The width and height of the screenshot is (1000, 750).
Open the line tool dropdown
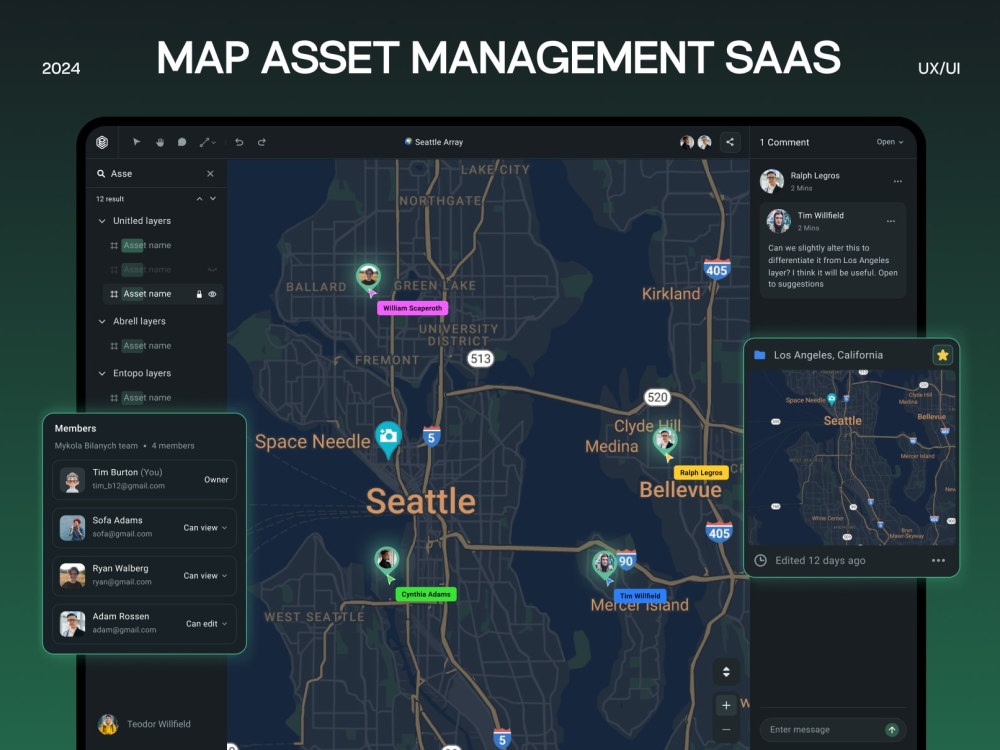(x=207, y=142)
